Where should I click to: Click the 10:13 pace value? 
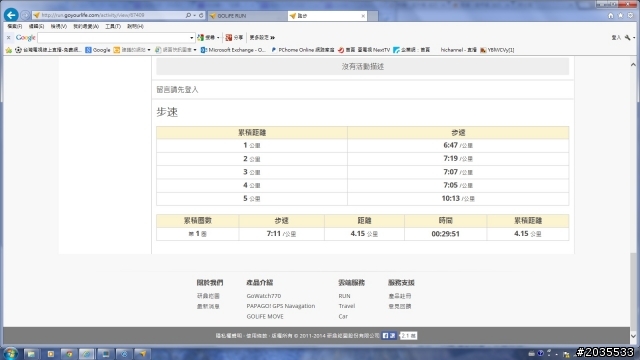tap(451, 198)
